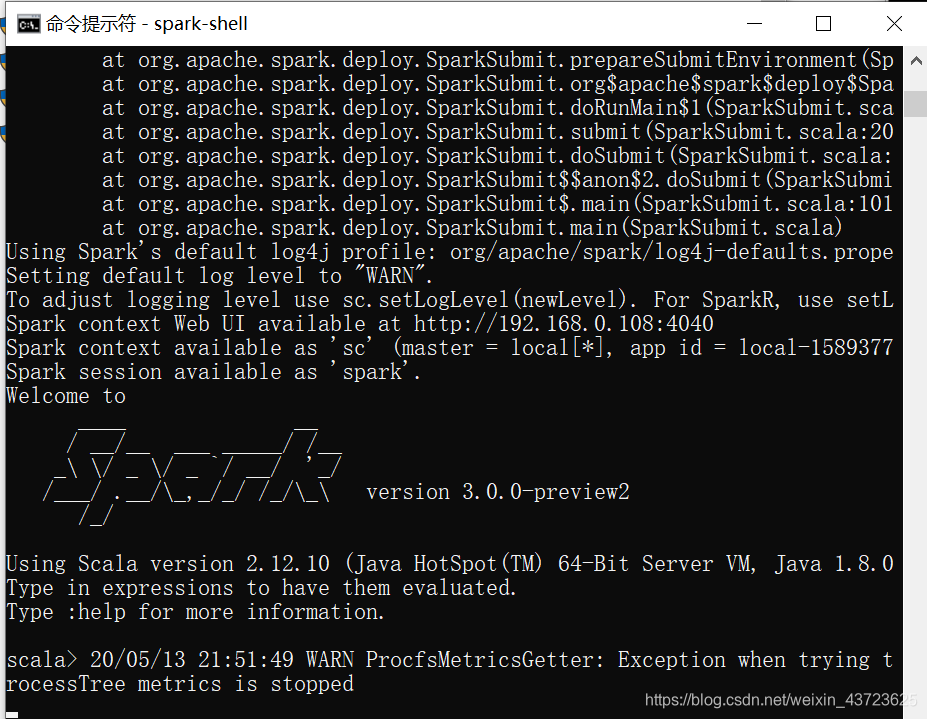Open the command prompt window system menu icon
The image size is (927, 719).
click(x=28, y=24)
